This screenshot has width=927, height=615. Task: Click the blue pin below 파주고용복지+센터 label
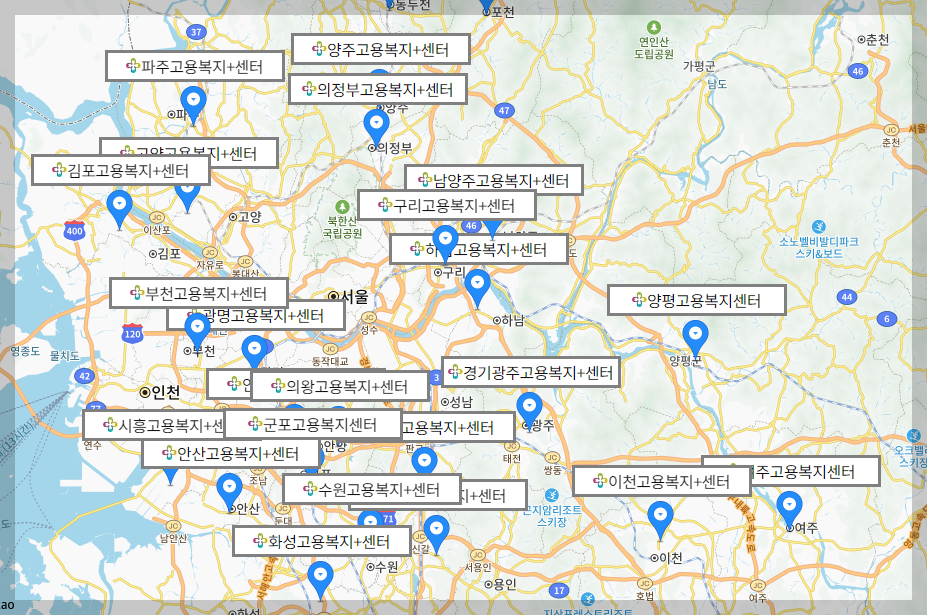193,104
